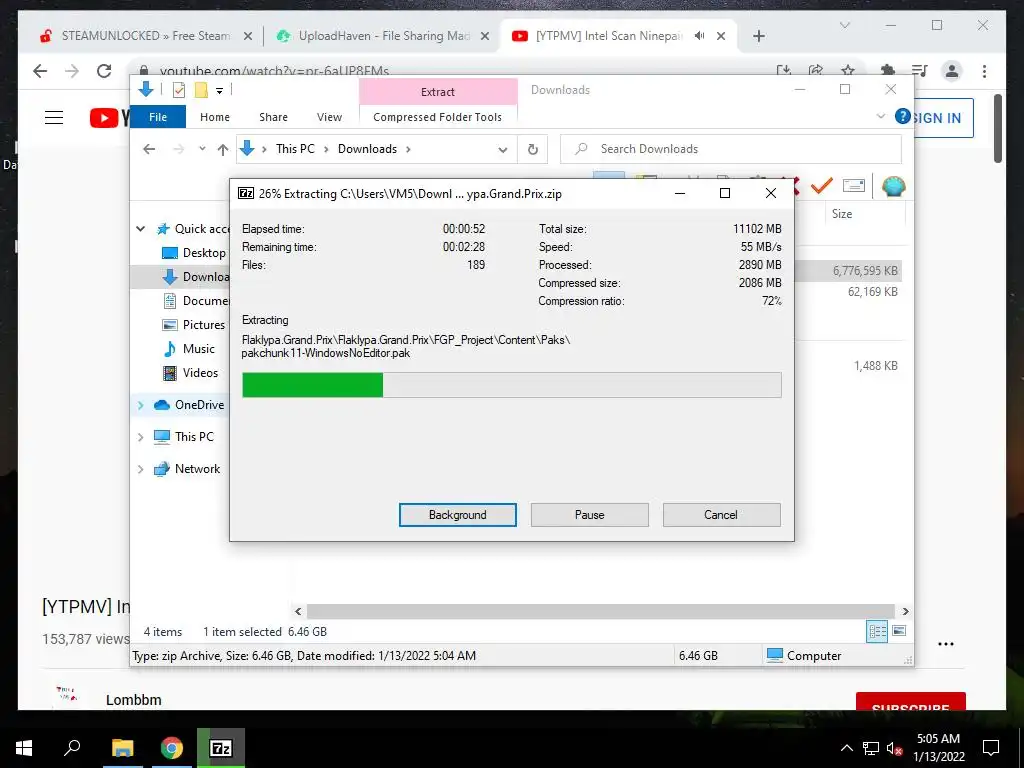Open the Compressed Folder Tools tab
The image size is (1024, 768).
(x=438, y=117)
